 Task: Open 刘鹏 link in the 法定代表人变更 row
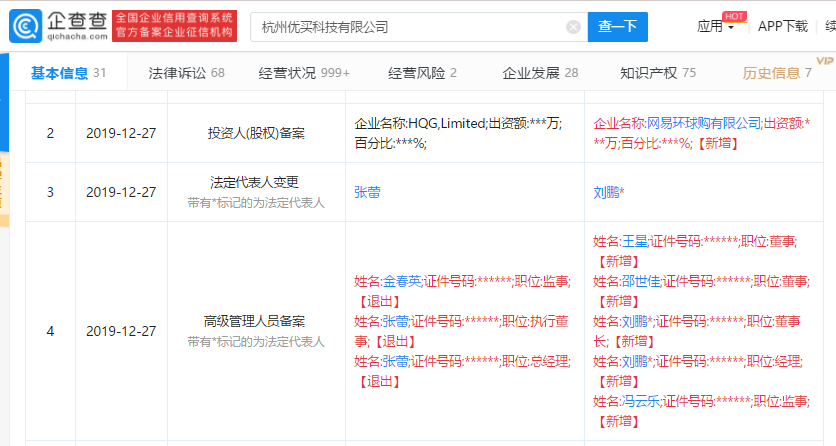click(x=606, y=192)
